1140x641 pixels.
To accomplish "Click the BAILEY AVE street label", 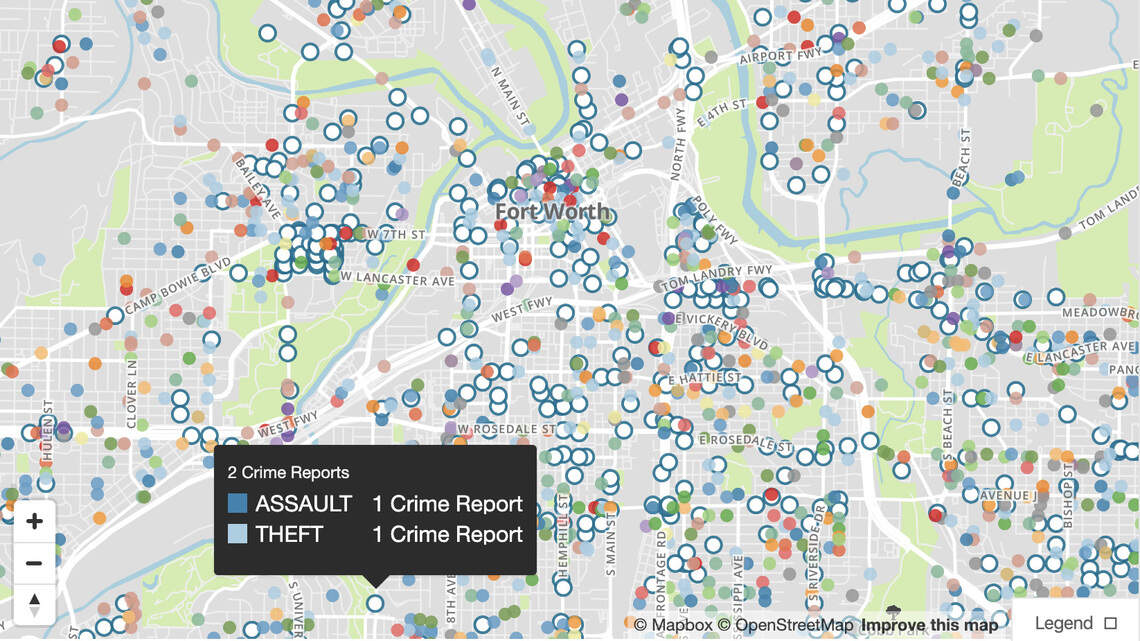I will [258, 188].
